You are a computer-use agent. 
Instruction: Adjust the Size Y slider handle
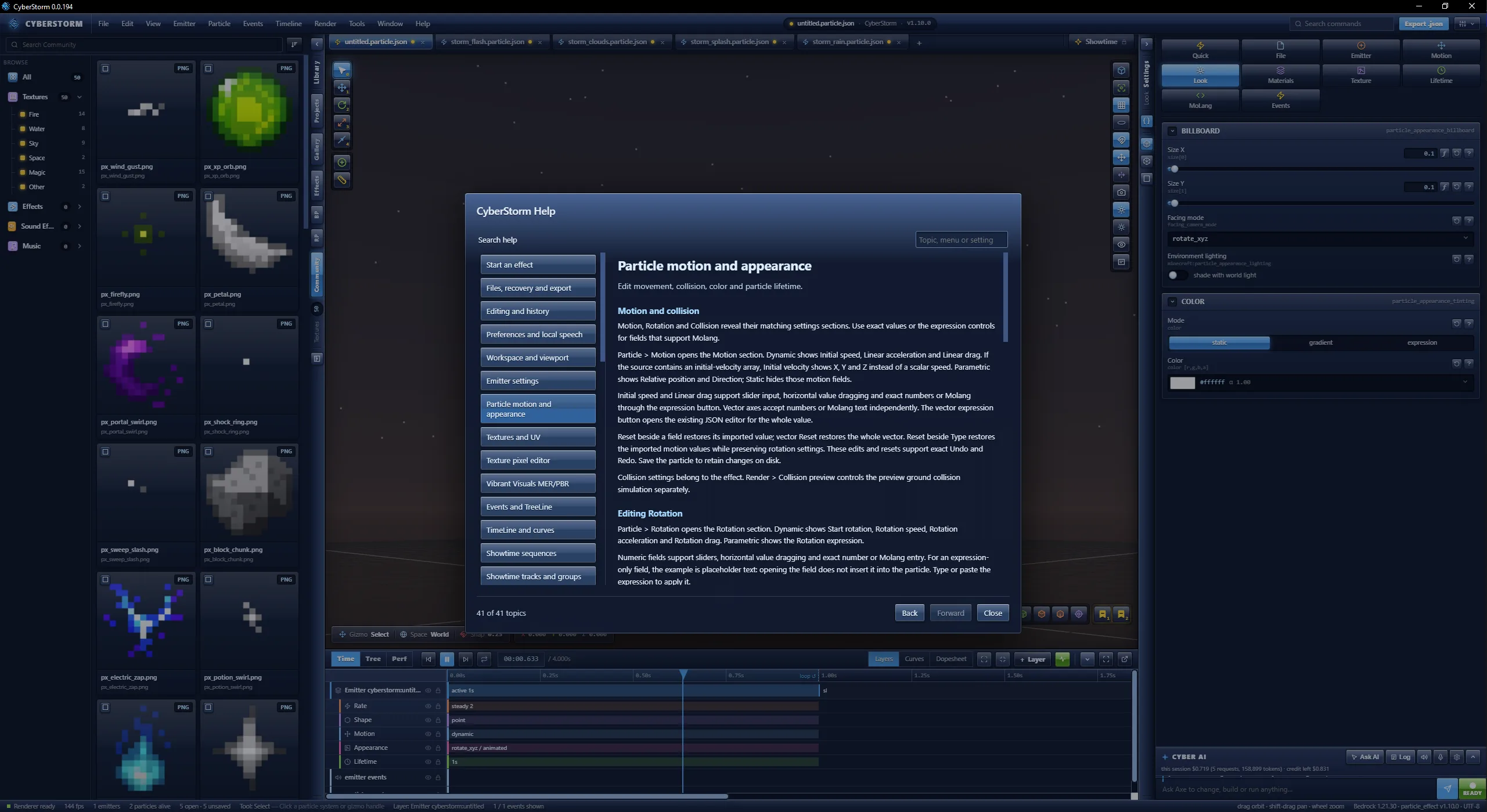(x=1174, y=203)
